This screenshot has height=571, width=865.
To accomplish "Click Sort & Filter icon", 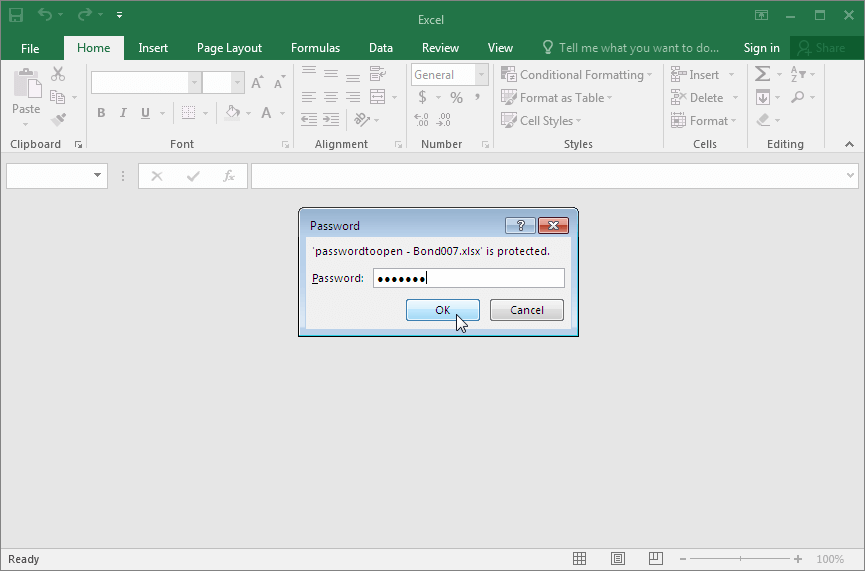I will 798,74.
